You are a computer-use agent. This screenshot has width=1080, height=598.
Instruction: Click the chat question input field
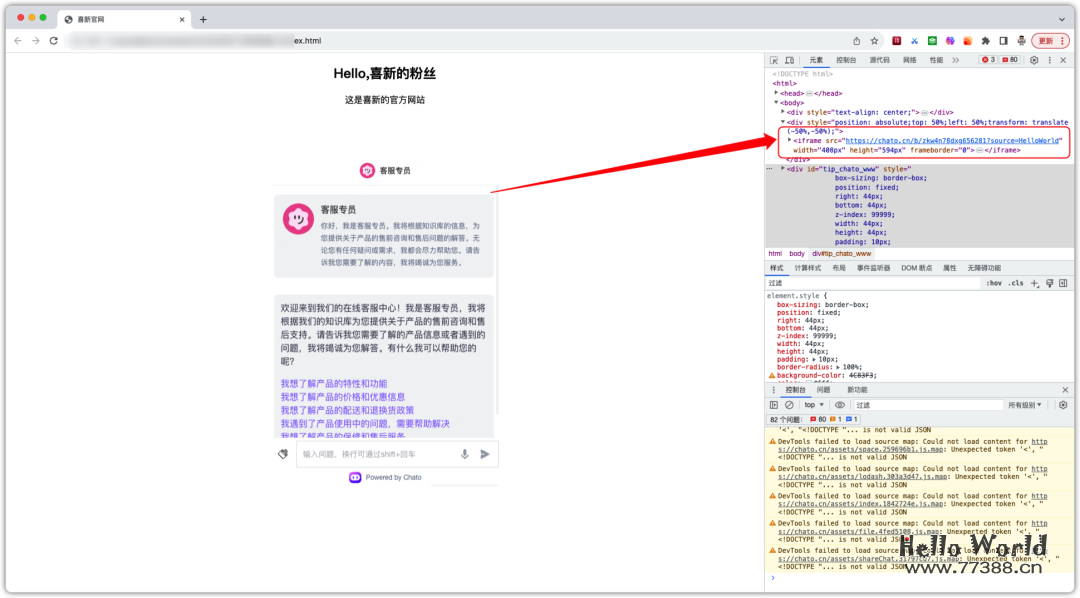click(x=376, y=454)
